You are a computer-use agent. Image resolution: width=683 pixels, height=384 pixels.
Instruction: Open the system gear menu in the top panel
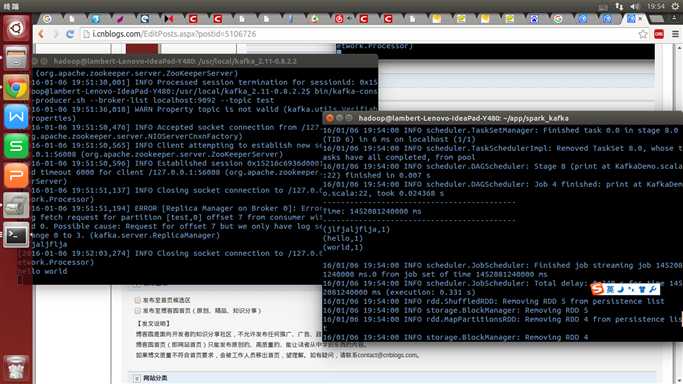[676, 6]
